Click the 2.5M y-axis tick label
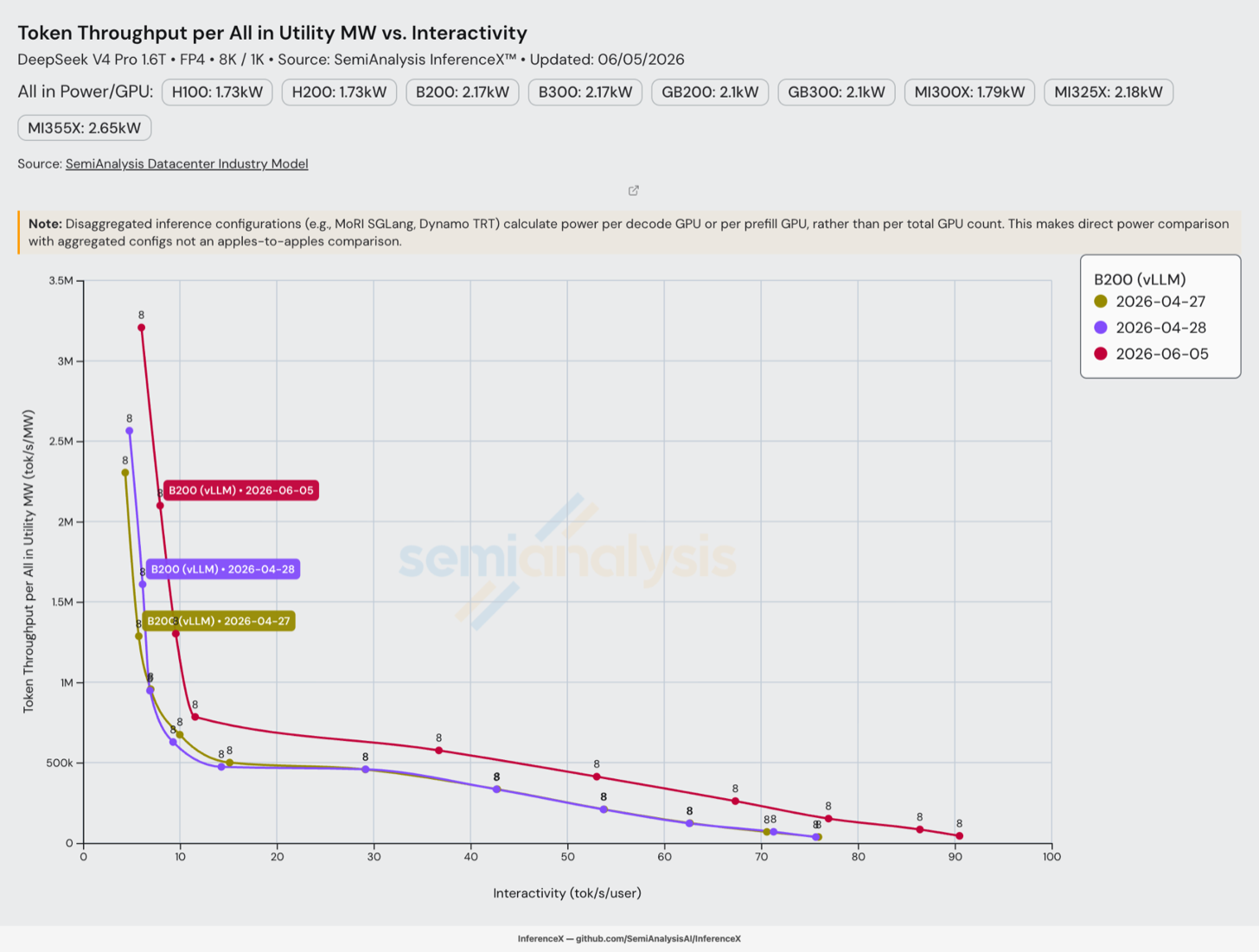 [61, 442]
